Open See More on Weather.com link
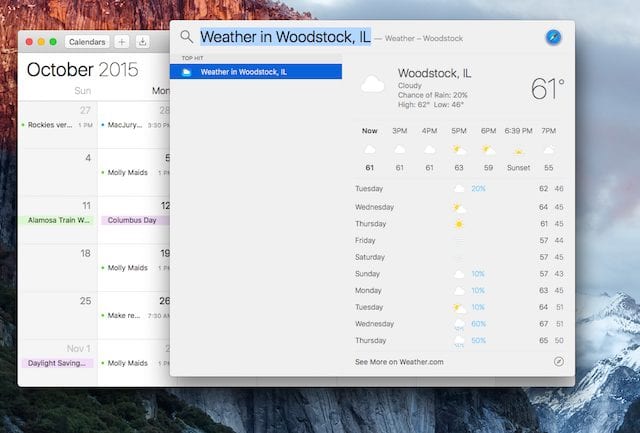Viewport: 640px width, 433px height. [399, 361]
